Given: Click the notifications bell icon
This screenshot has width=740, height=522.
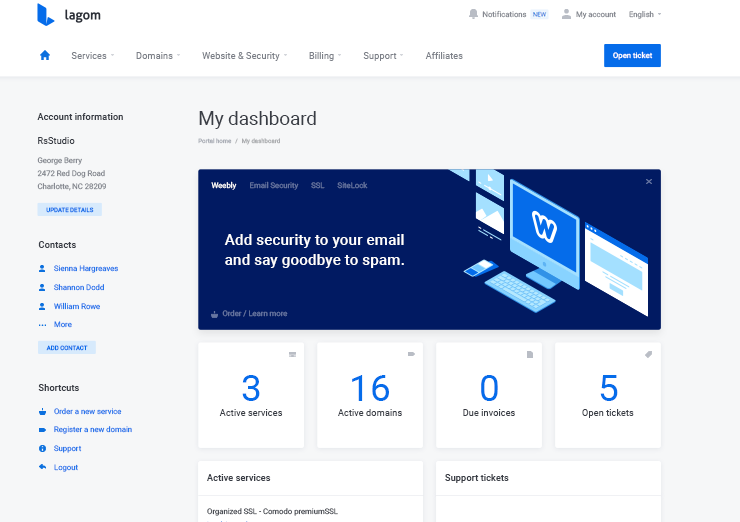Looking at the screenshot, I should 473,14.
